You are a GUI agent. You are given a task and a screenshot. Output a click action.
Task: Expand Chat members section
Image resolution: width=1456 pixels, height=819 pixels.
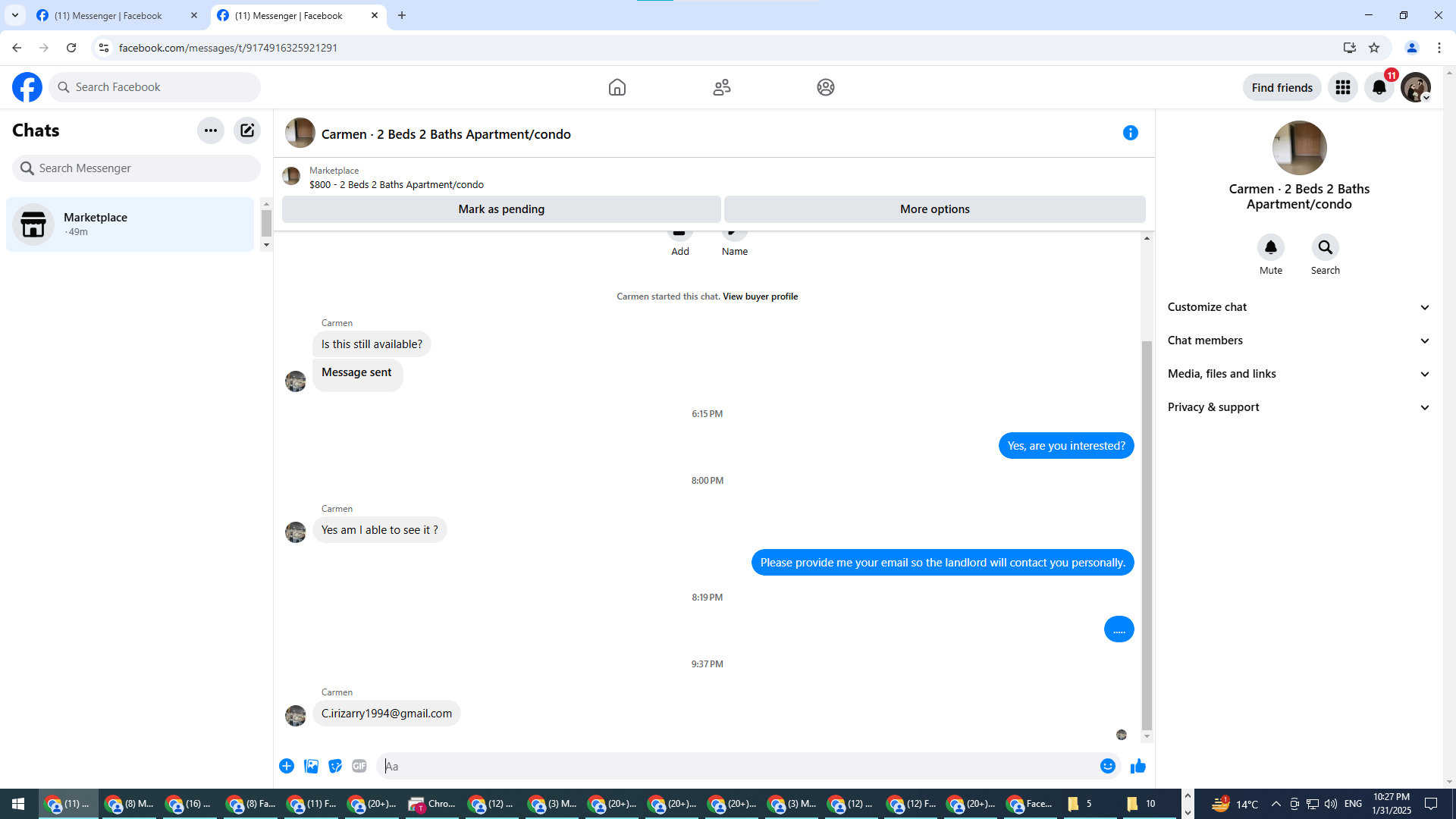[1298, 340]
